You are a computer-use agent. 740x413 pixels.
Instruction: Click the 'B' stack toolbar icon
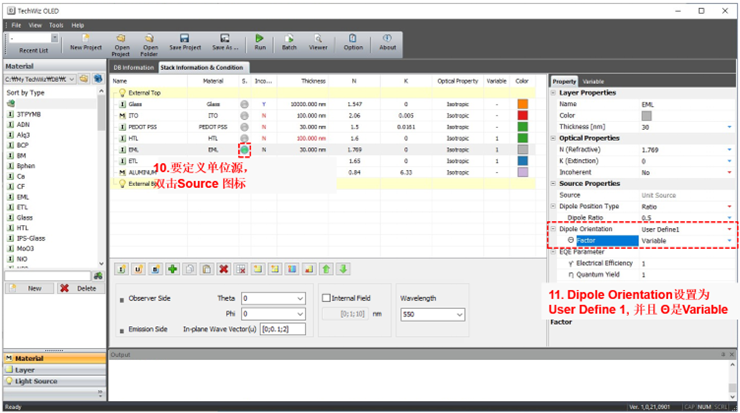(155, 269)
